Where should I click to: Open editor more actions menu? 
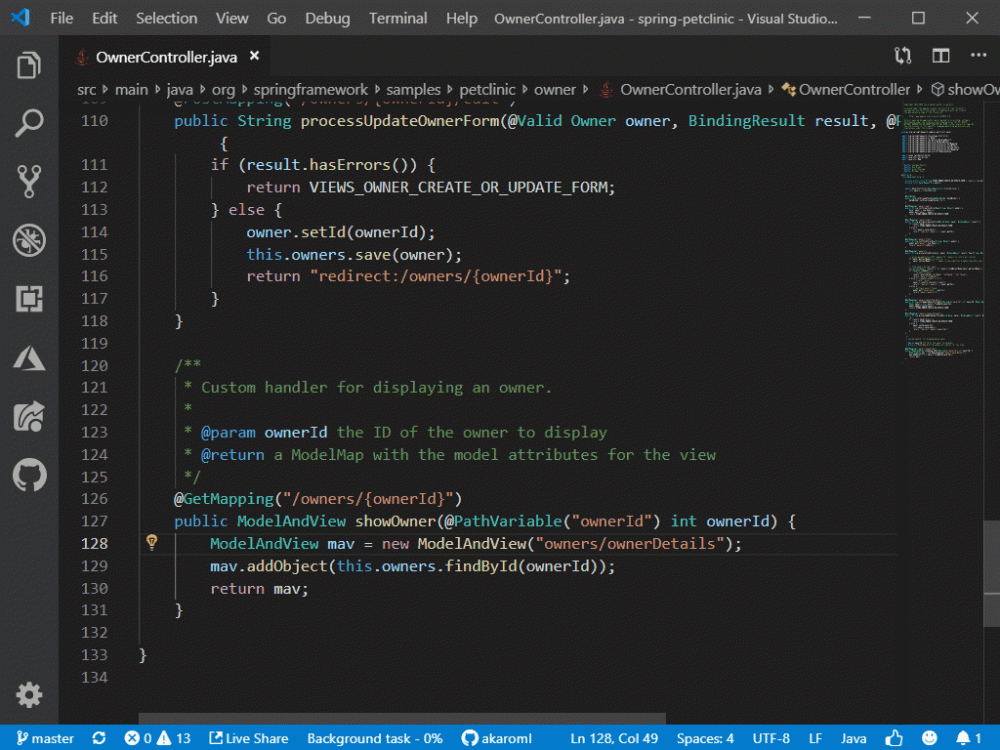click(977, 55)
